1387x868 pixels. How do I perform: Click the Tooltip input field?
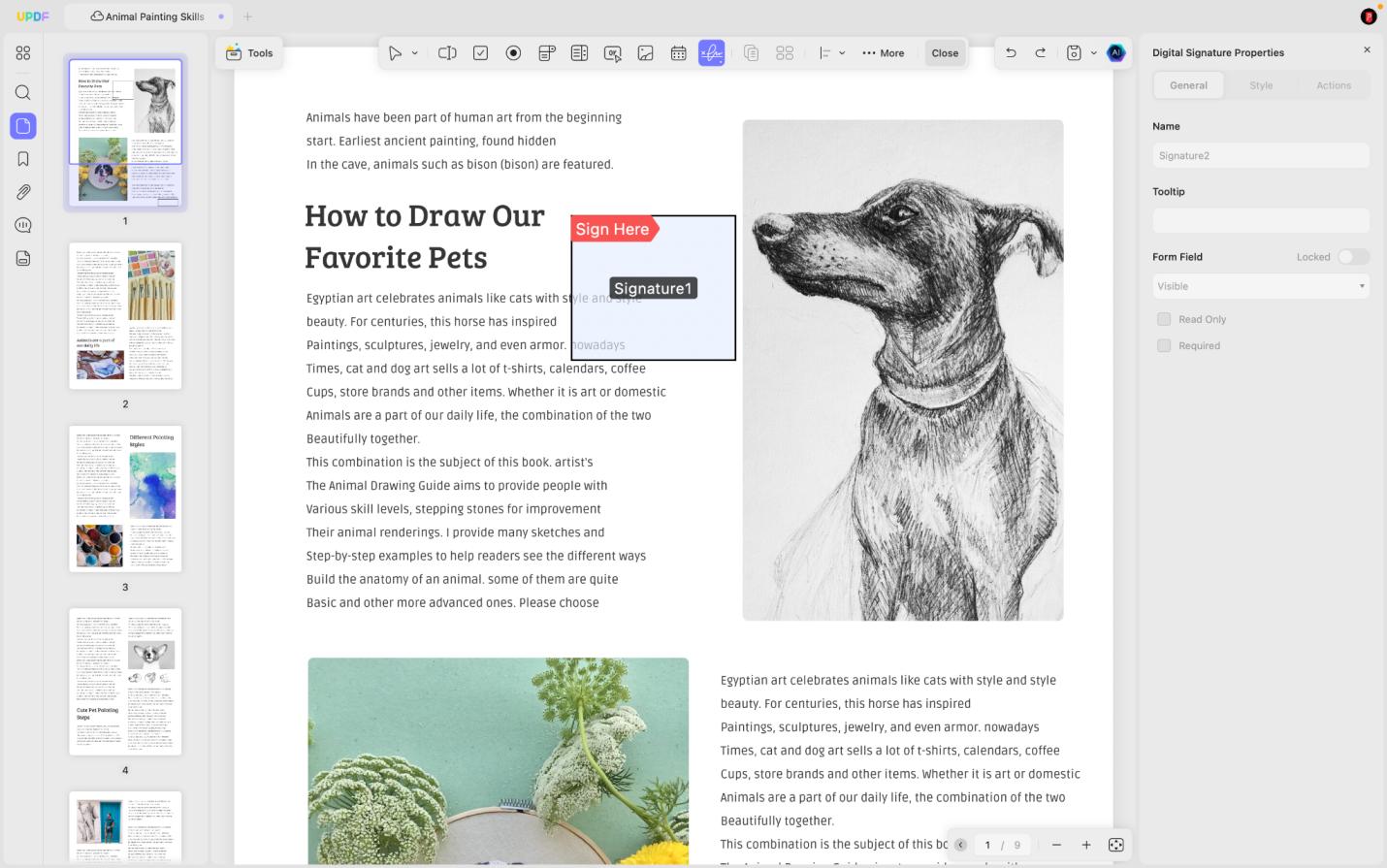[x=1261, y=220]
